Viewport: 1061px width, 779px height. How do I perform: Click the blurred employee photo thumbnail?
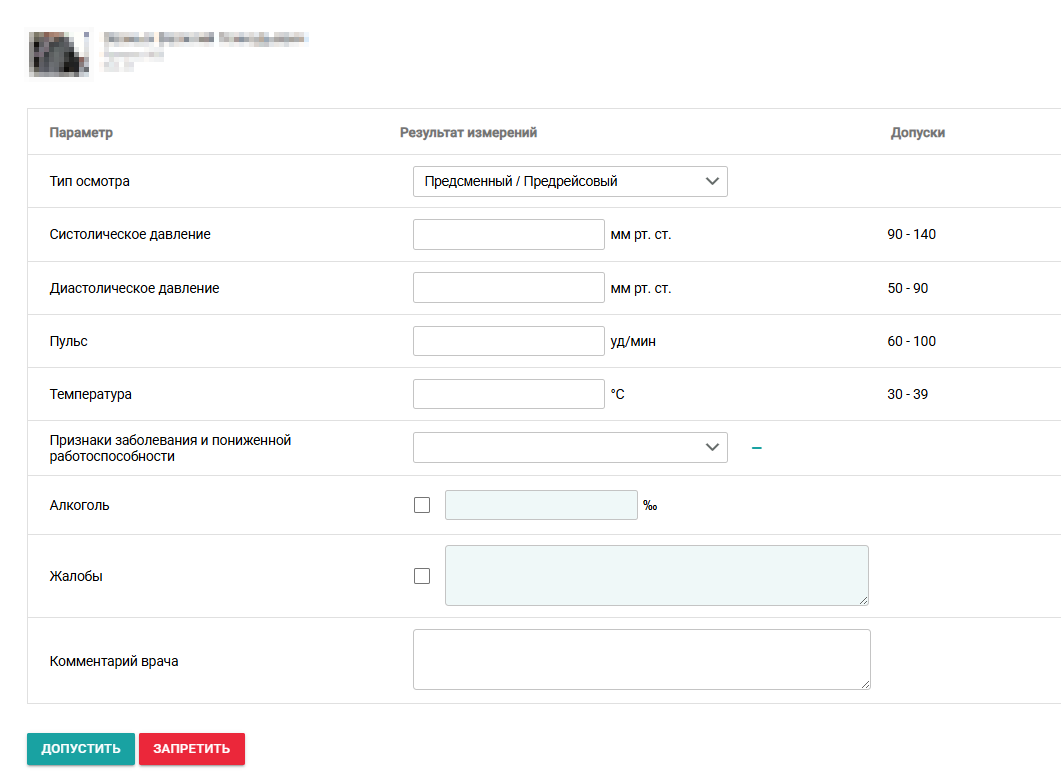point(59,53)
